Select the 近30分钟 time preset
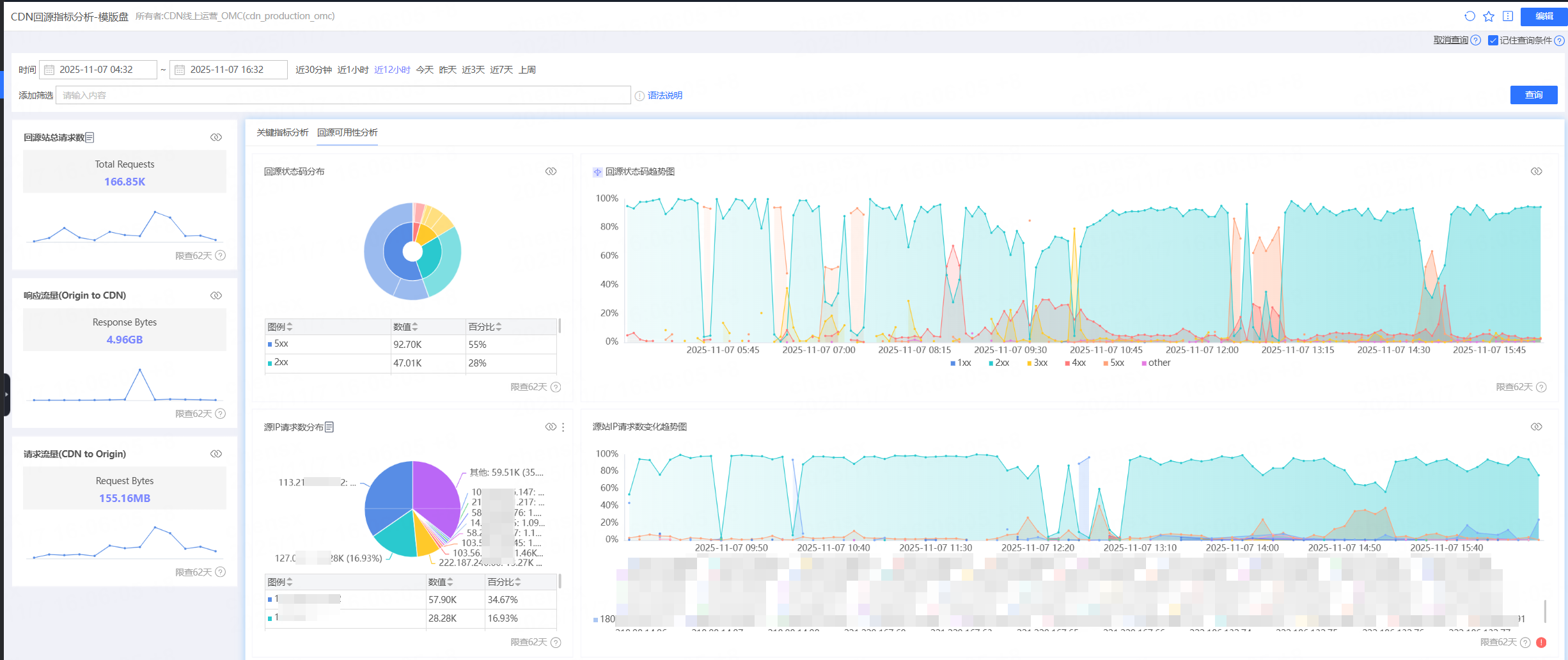This screenshot has height=660, width=1568. click(x=313, y=69)
